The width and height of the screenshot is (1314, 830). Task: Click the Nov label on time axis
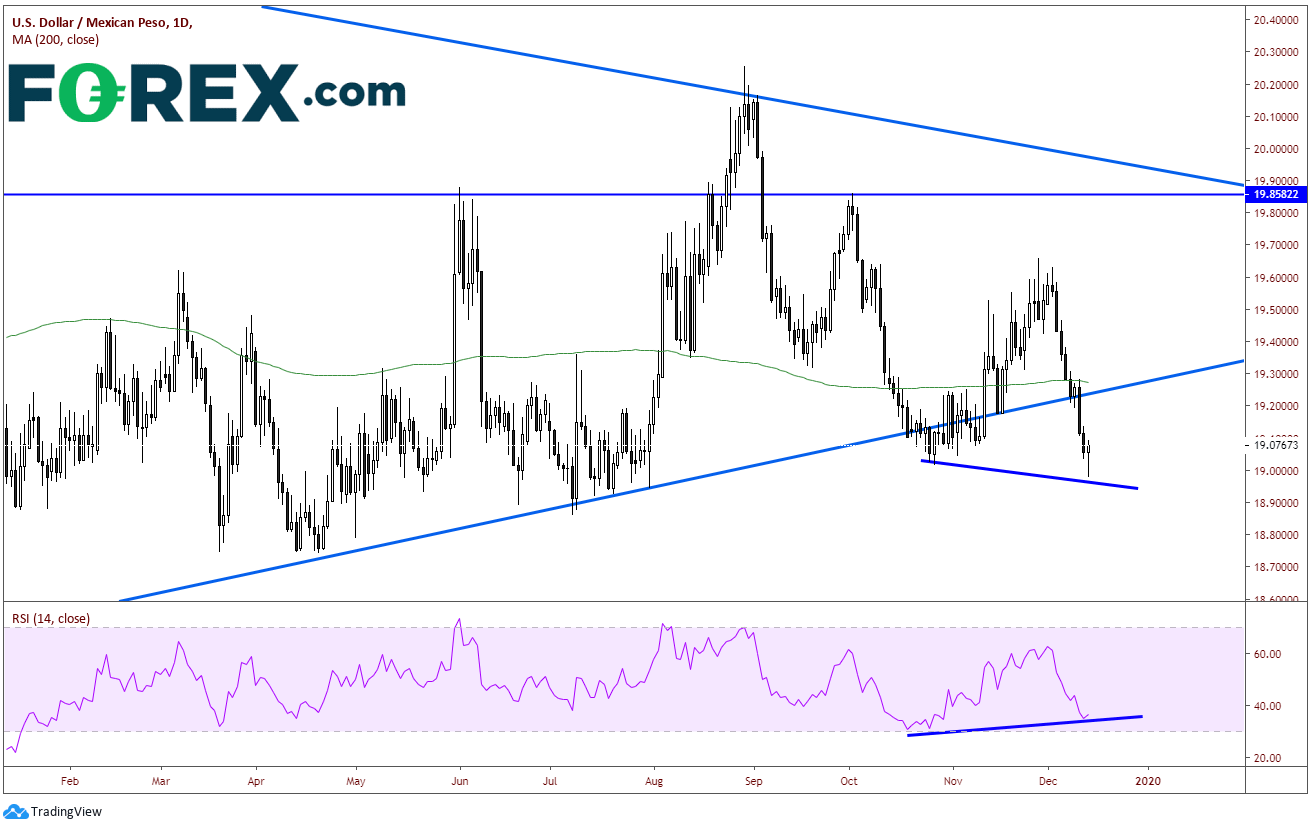[x=953, y=780]
